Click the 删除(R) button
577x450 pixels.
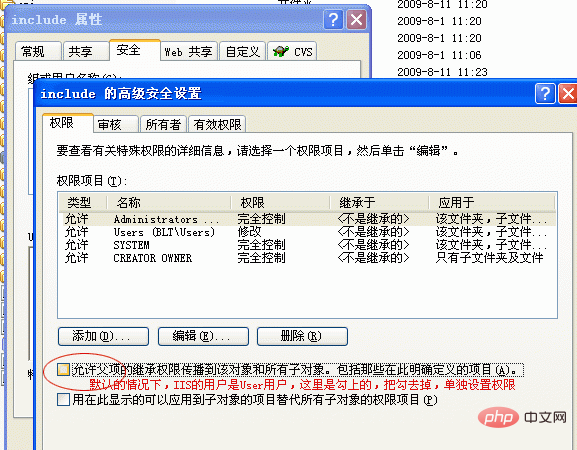point(302,336)
